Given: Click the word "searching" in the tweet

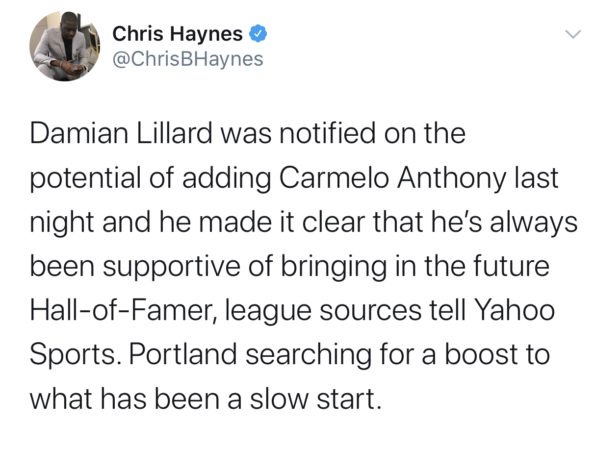Looking at the screenshot, I should point(309,355).
